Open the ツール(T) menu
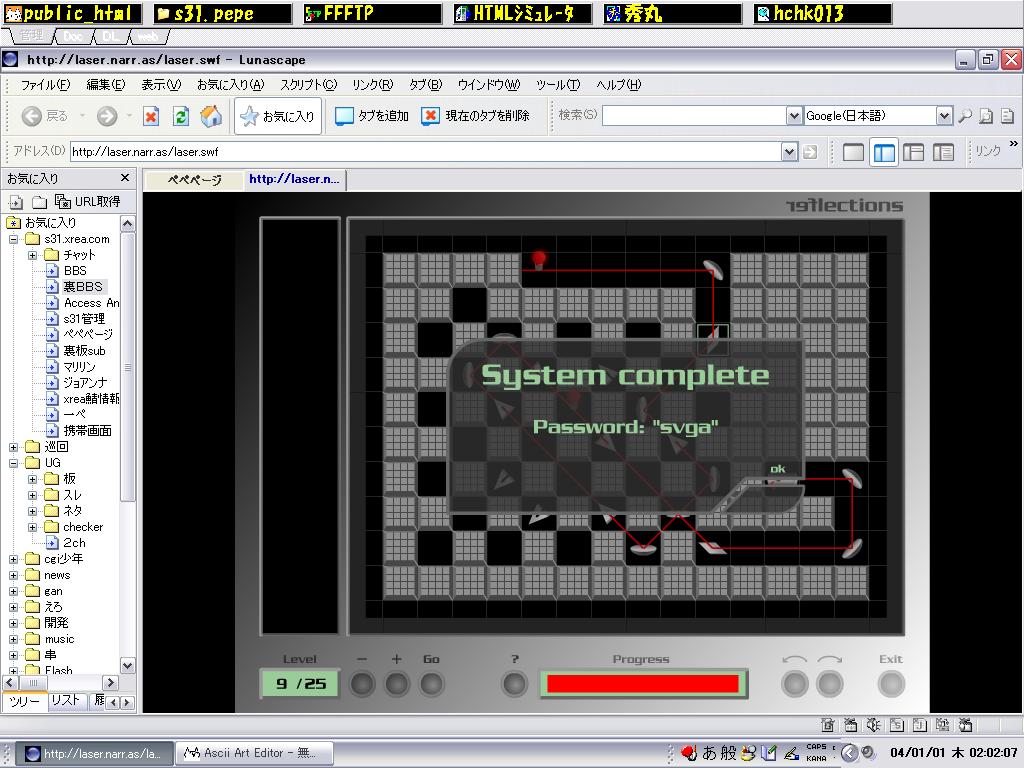Screen dimensions: 1024x768 coord(558,85)
